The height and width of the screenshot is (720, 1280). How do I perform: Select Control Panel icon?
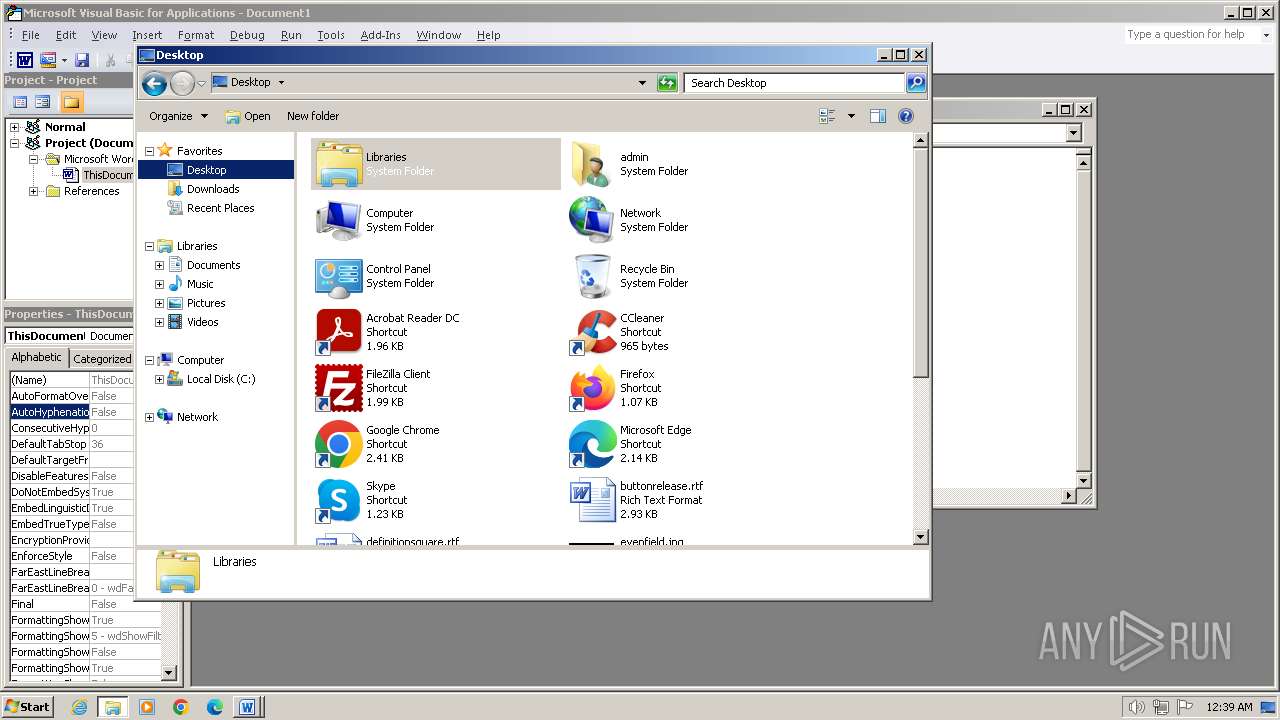339,276
